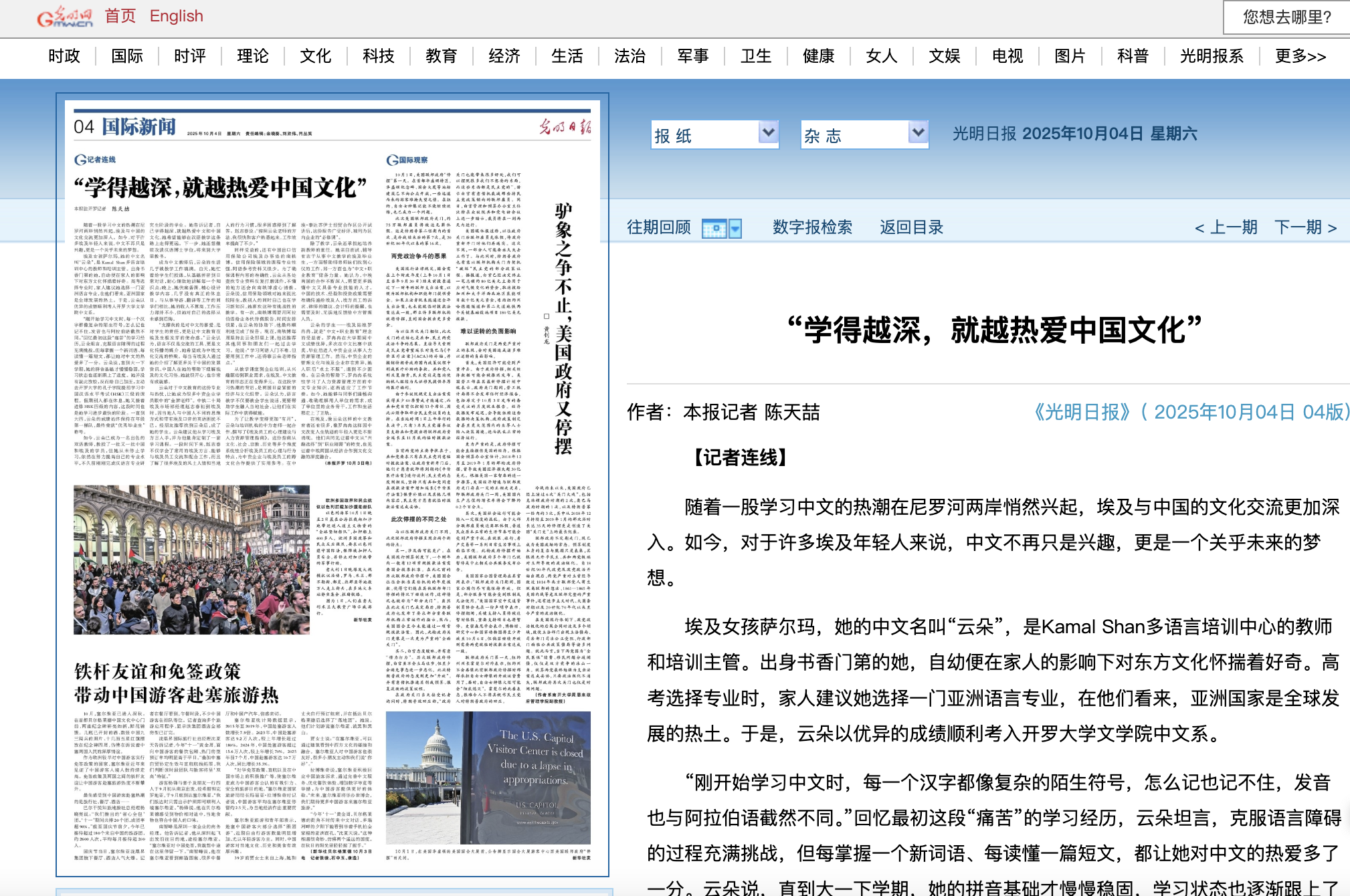Open the 国际 navigation tab

click(x=127, y=56)
